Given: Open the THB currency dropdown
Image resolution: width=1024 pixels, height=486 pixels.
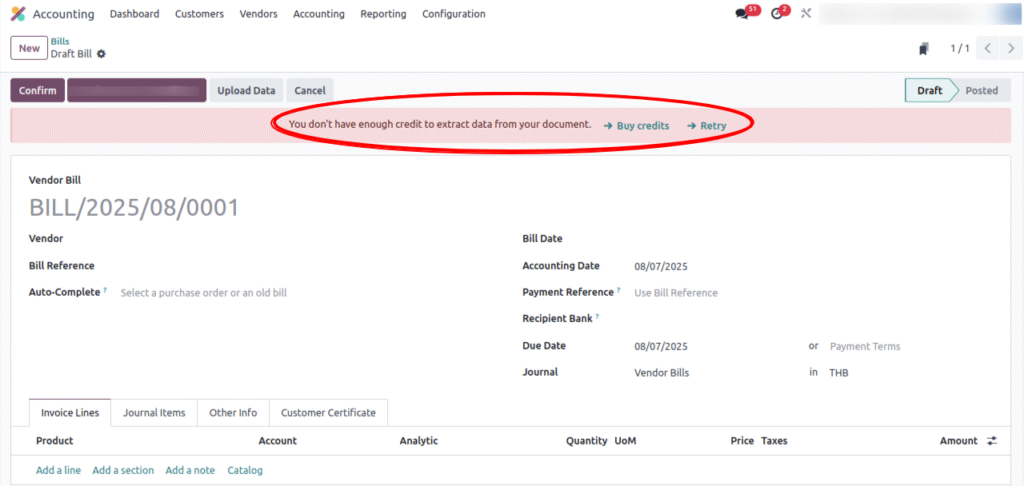Looking at the screenshot, I should (912, 373).
